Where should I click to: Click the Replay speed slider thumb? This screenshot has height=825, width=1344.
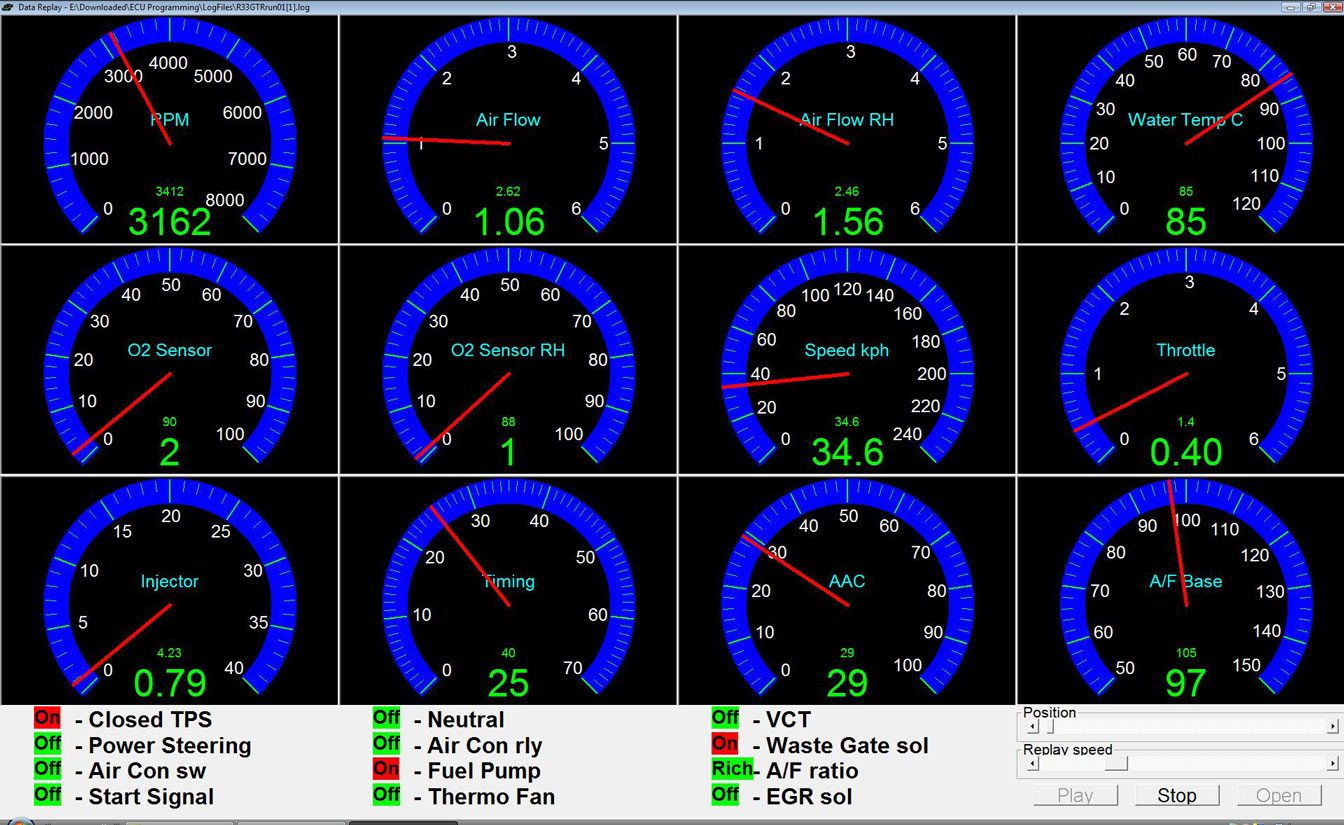[1116, 764]
